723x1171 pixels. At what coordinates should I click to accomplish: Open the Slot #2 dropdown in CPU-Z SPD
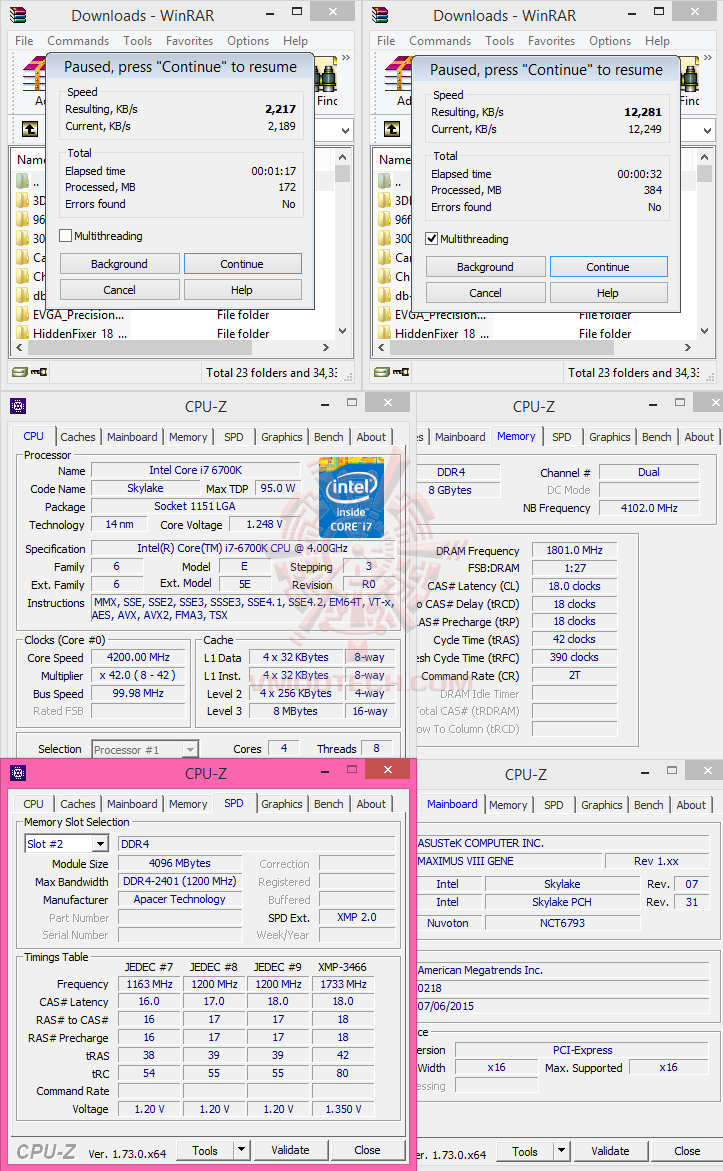click(x=101, y=844)
